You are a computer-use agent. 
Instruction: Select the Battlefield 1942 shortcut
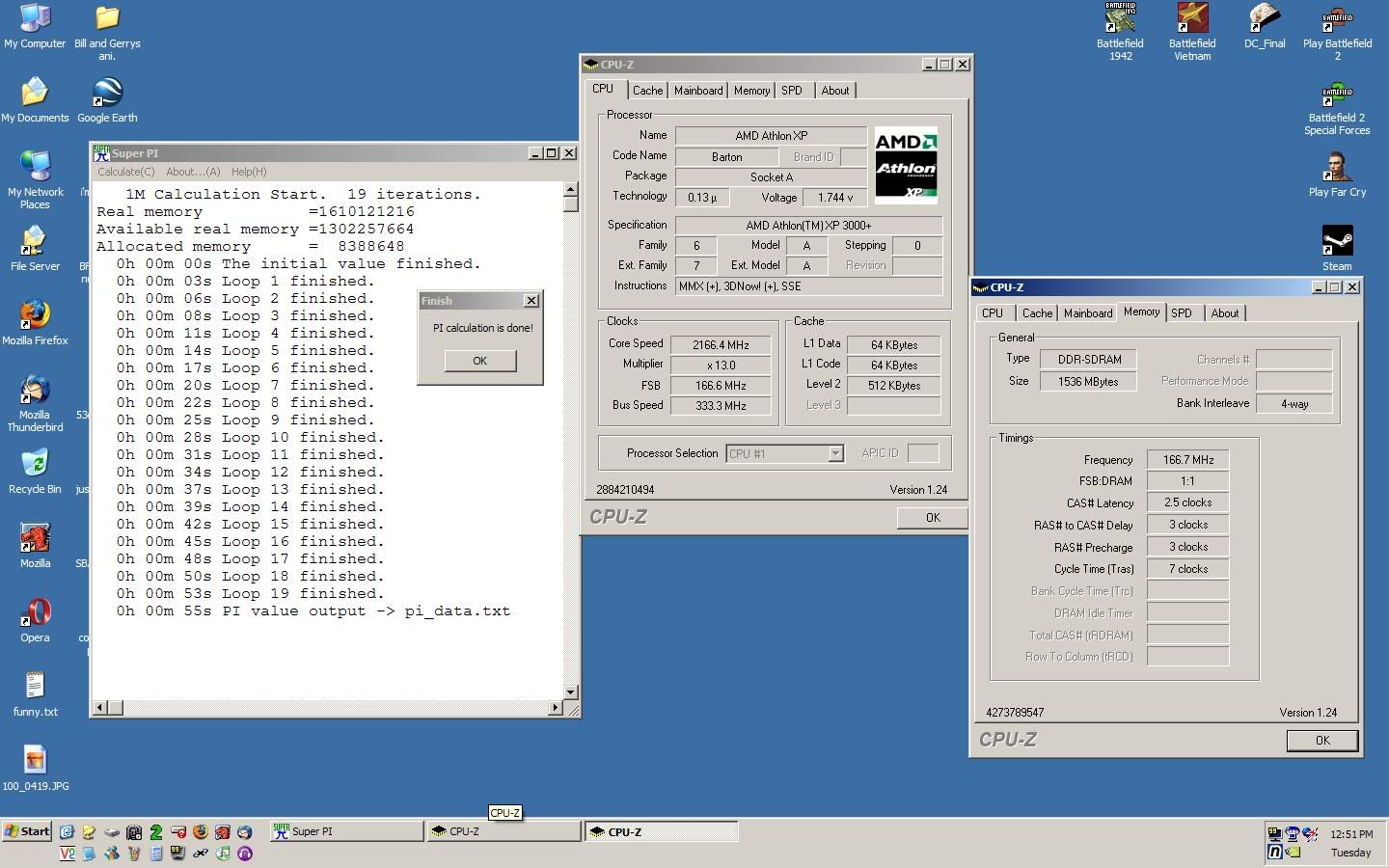[1120, 33]
